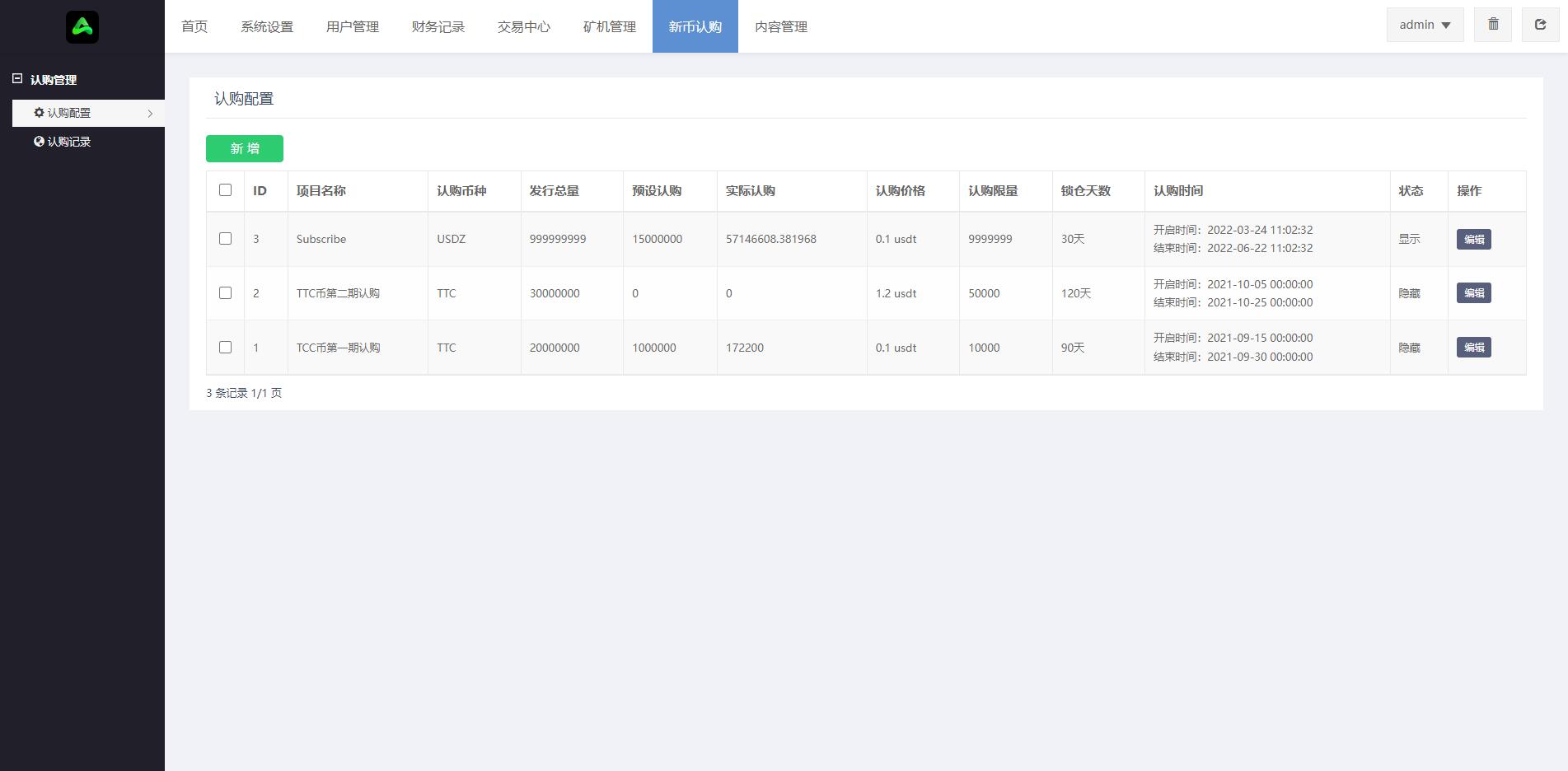The image size is (1568, 771).
Task: Click the 显示 status on Subscribe row
Action: 1409,239
